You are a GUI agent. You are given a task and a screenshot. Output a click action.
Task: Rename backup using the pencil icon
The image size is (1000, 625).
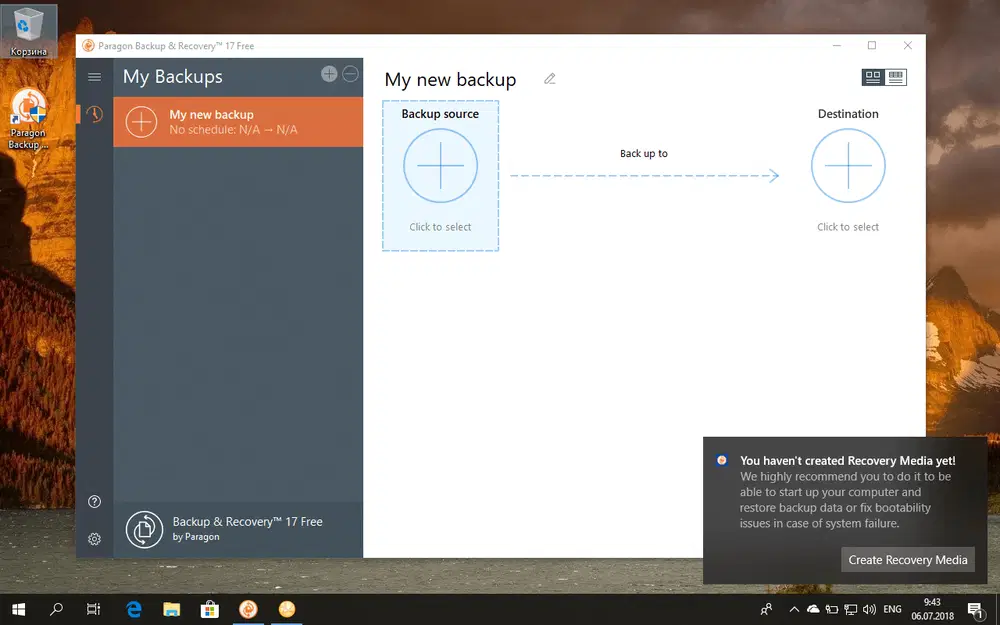click(550, 79)
